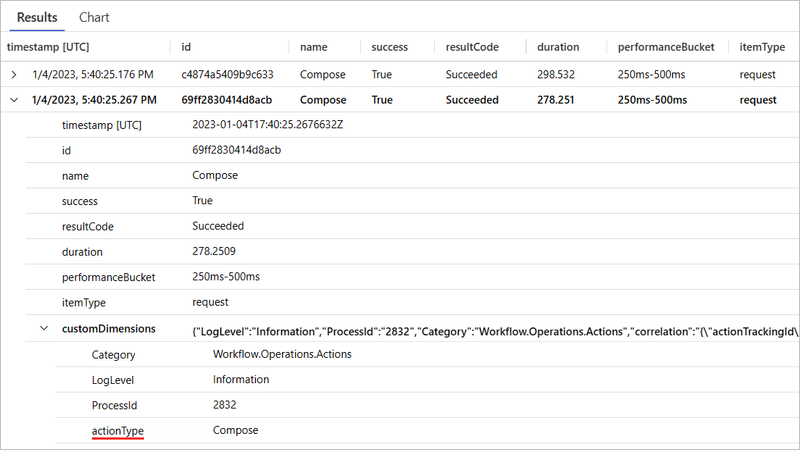Click the resultCode column header
The width and height of the screenshot is (800, 450).
pos(472,47)
